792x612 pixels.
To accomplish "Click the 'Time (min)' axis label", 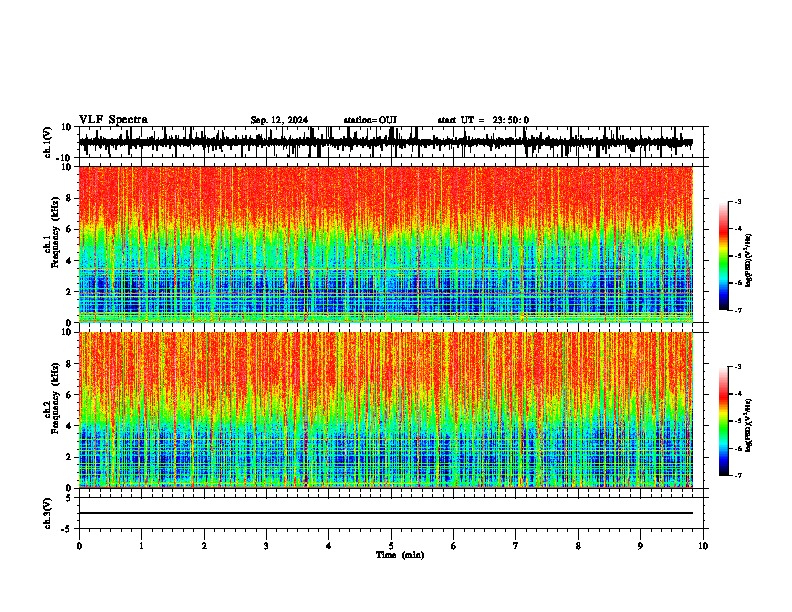I will 400,555.
